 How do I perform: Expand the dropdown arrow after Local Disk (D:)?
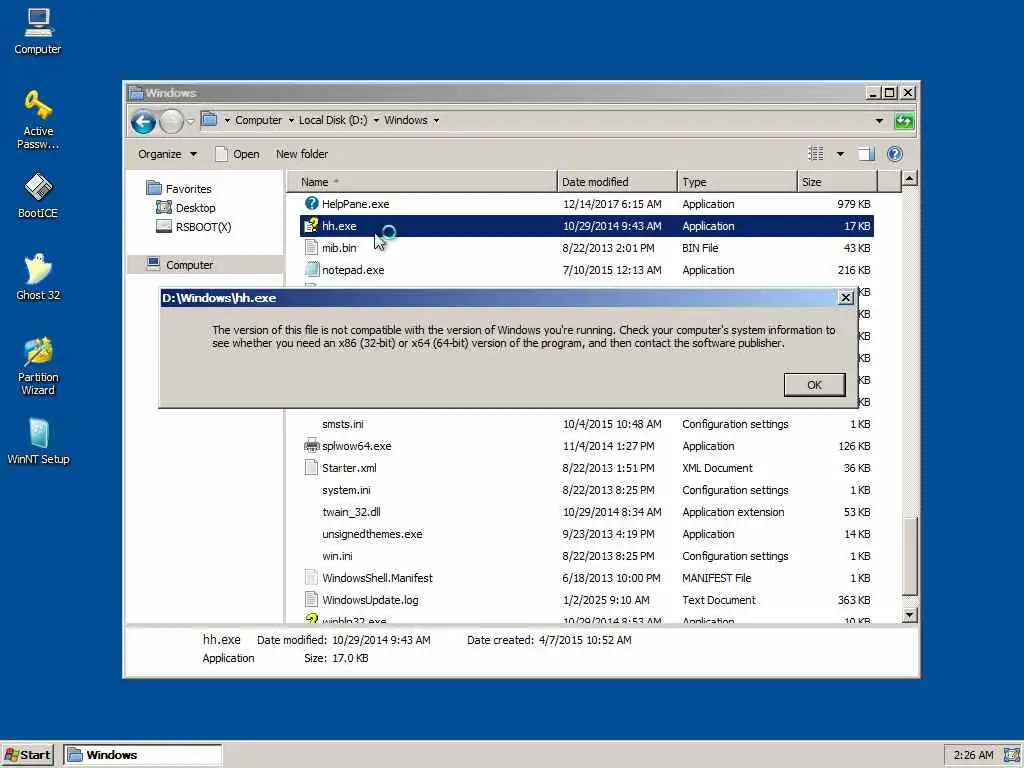[x=376, y=120]
